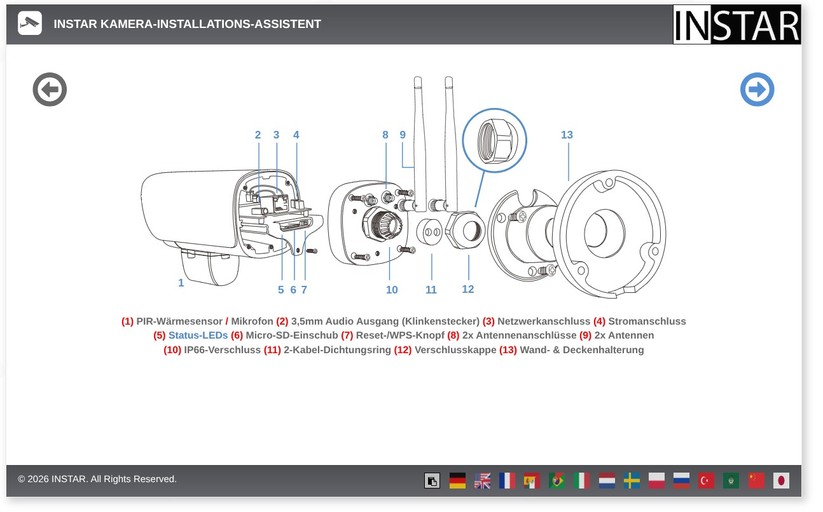Viewport: 823px width, 512px height.
Task: Select Japanese with the Japanese flag
Action: point(781,480)
